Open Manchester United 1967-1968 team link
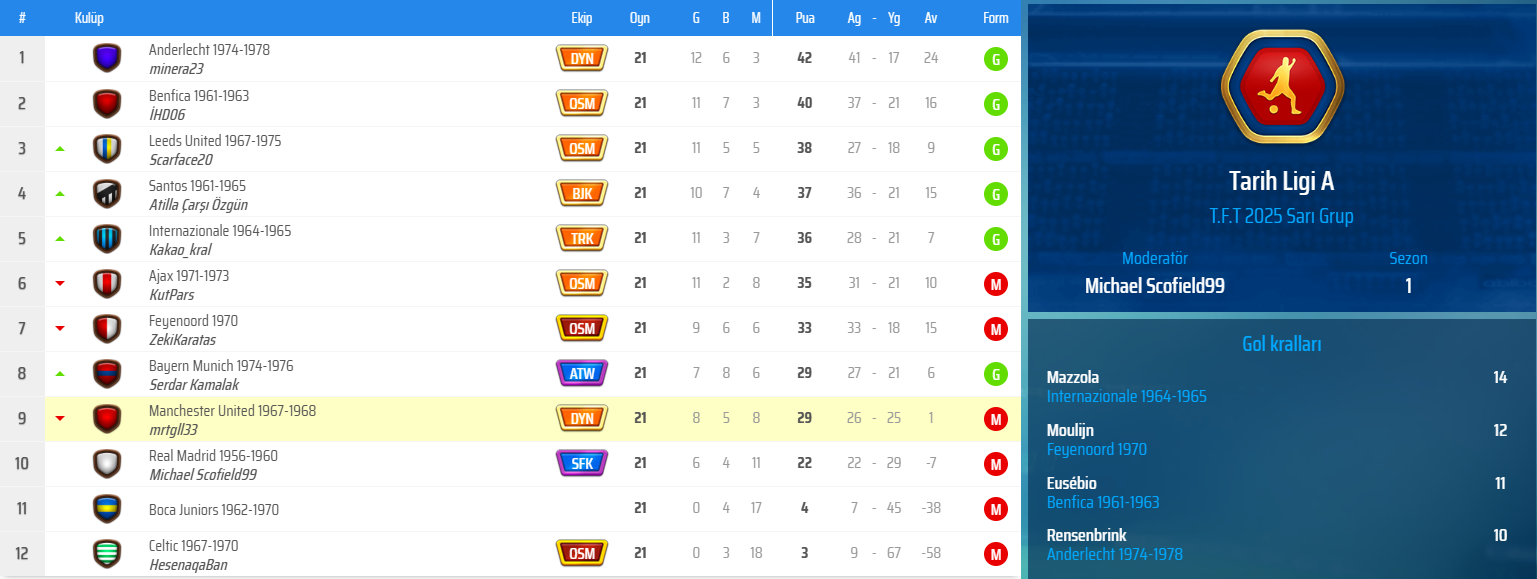The width and height of the screenshot is (1537, 579). point(232,411)
